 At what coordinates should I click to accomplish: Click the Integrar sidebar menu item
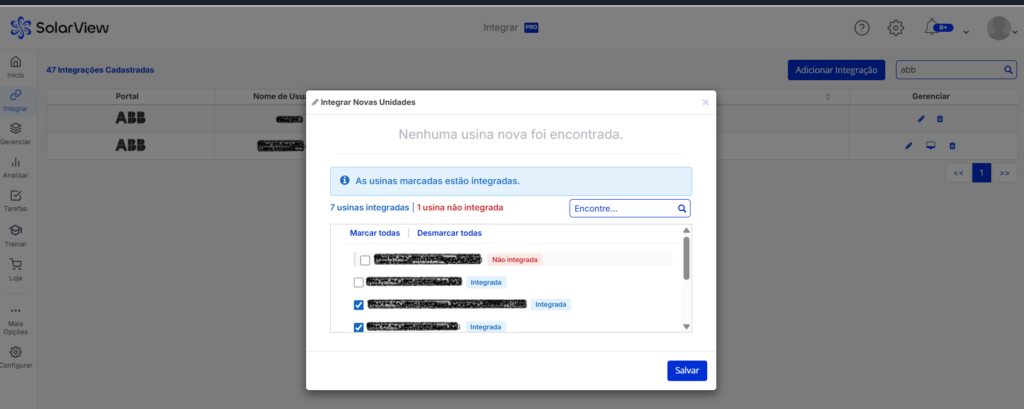point(15,98)
